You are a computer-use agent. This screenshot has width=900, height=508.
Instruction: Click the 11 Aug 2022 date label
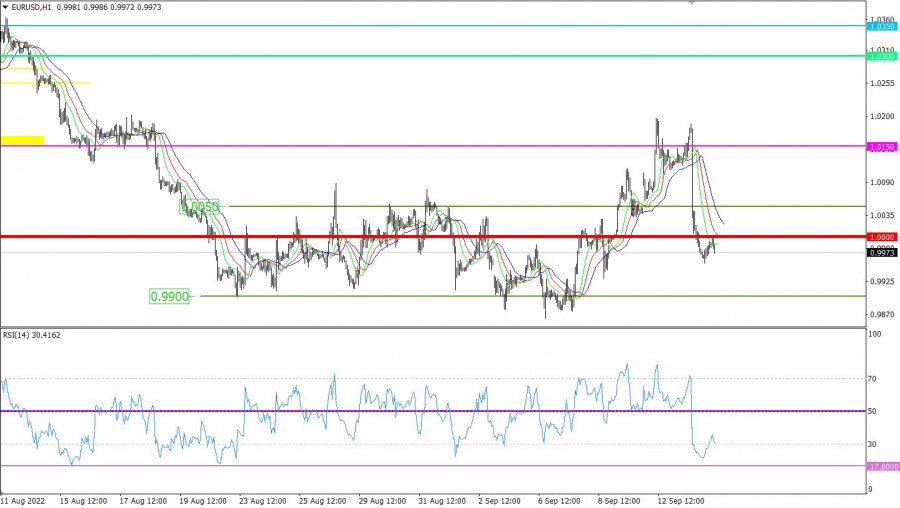(24, 499)
